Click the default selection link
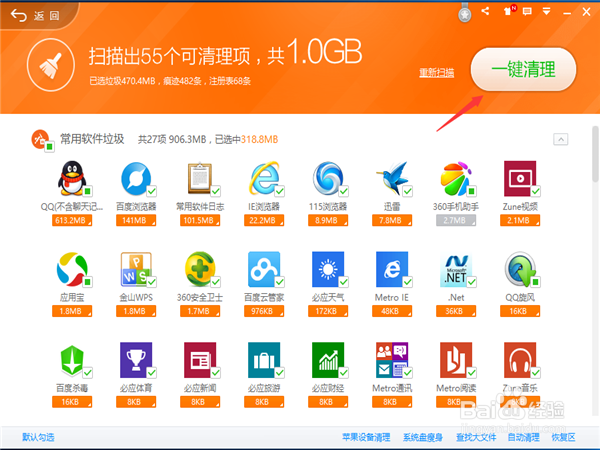 tap(38, 437)
